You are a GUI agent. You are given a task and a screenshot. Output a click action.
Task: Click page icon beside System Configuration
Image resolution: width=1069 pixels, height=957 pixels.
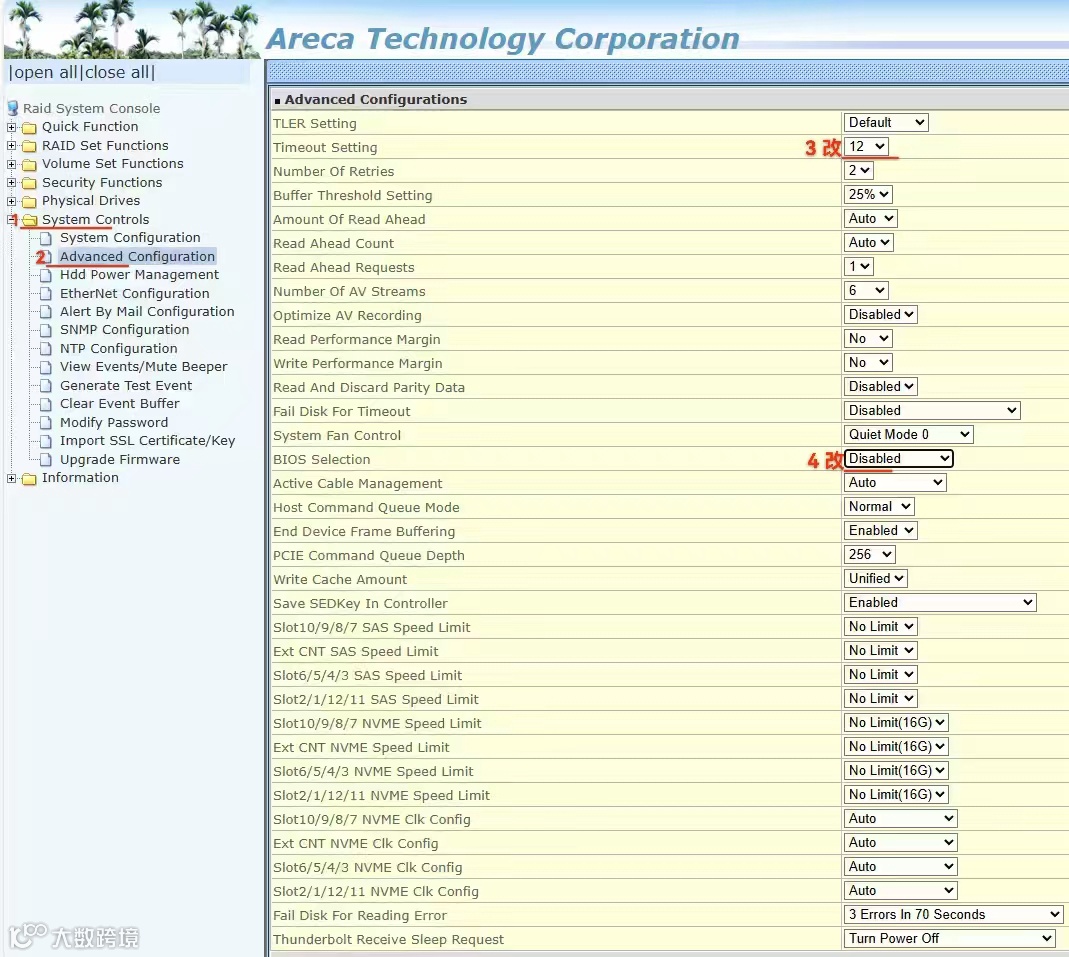click(x=46, y=238)
